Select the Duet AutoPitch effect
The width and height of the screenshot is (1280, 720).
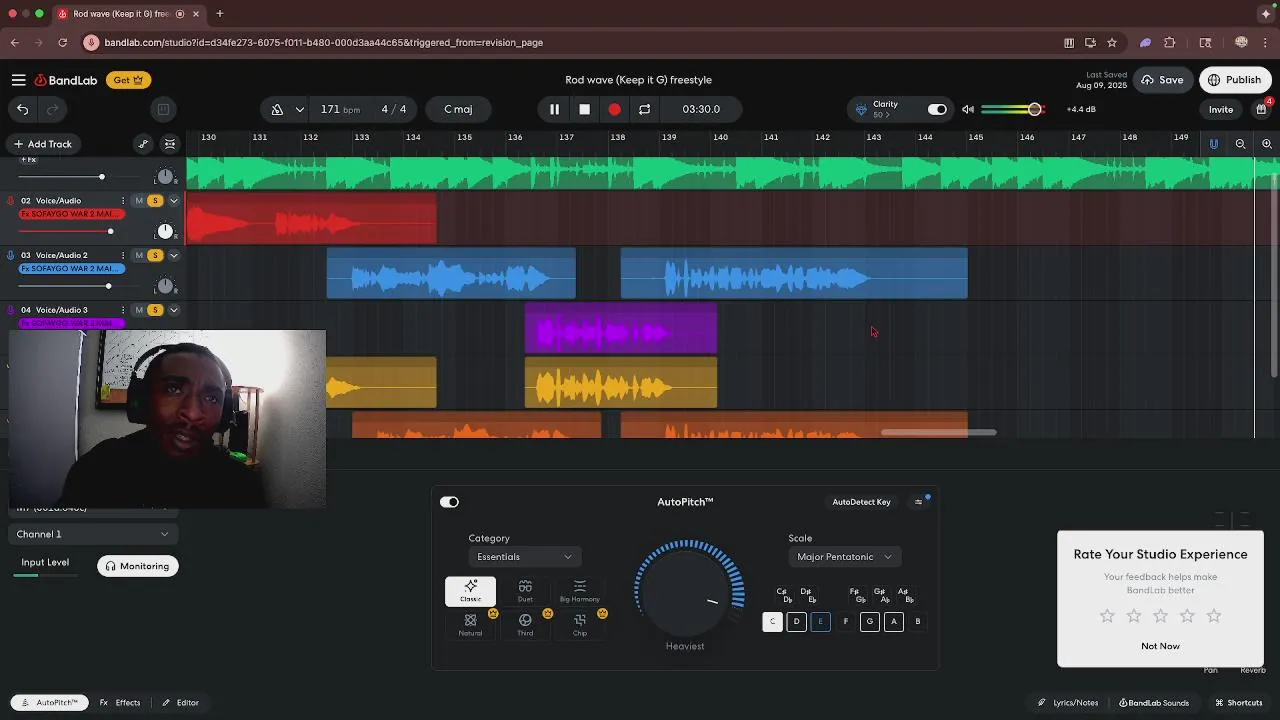[x=525, y=591]
